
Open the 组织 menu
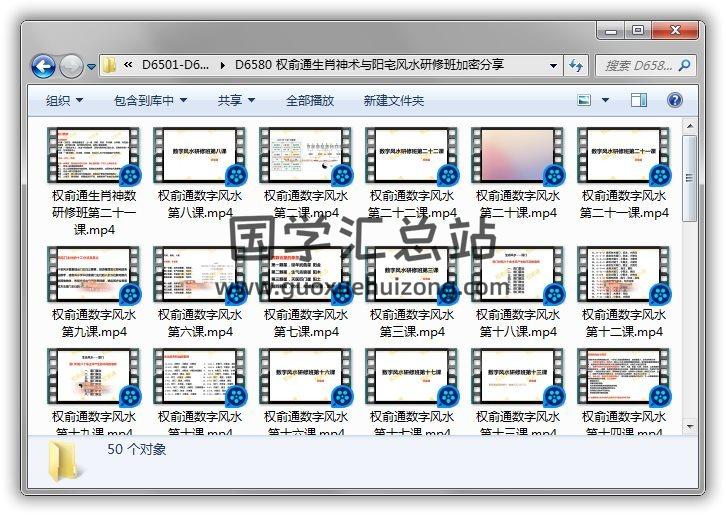tap(64, 101)
